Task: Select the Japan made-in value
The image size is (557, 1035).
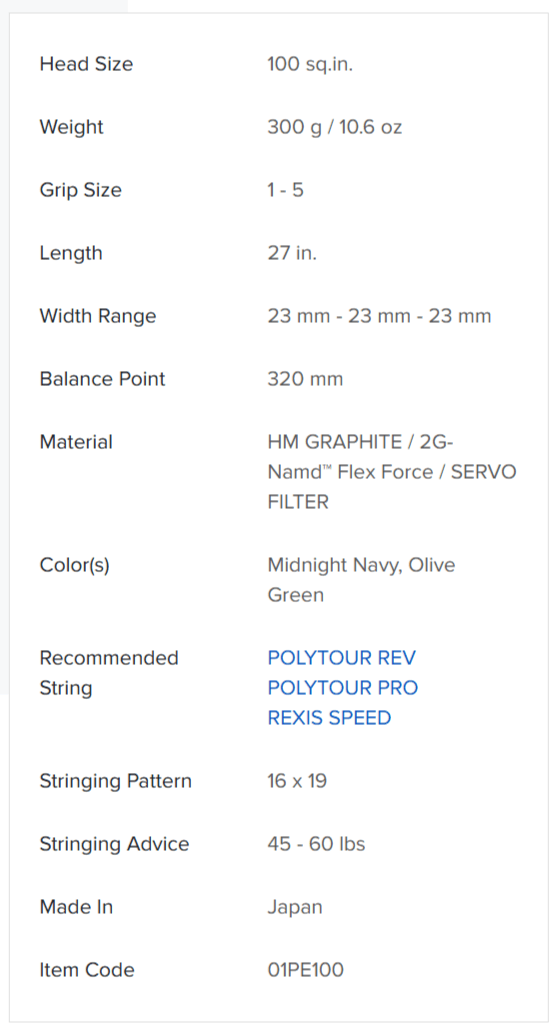Action: click(x=295, y=907)
